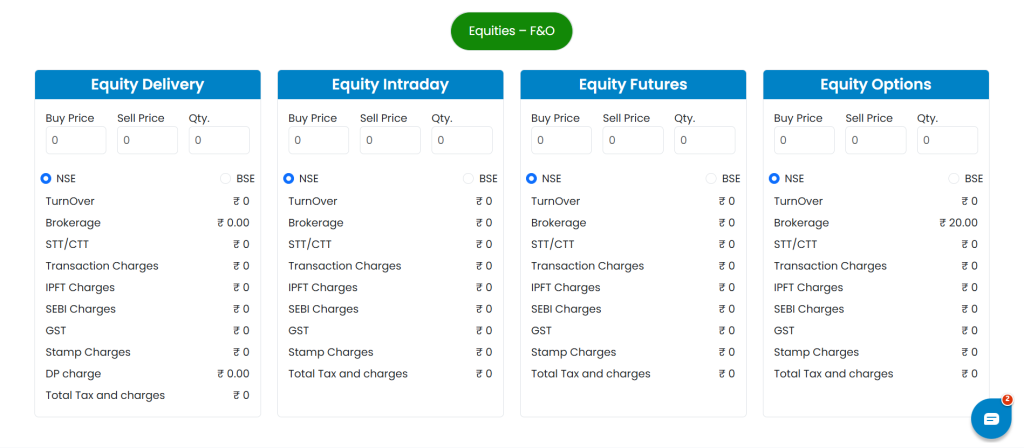This screenshot has height=448, width=1024.
Task: Click DP charge label in Equity Delivery
Action: 73,374
